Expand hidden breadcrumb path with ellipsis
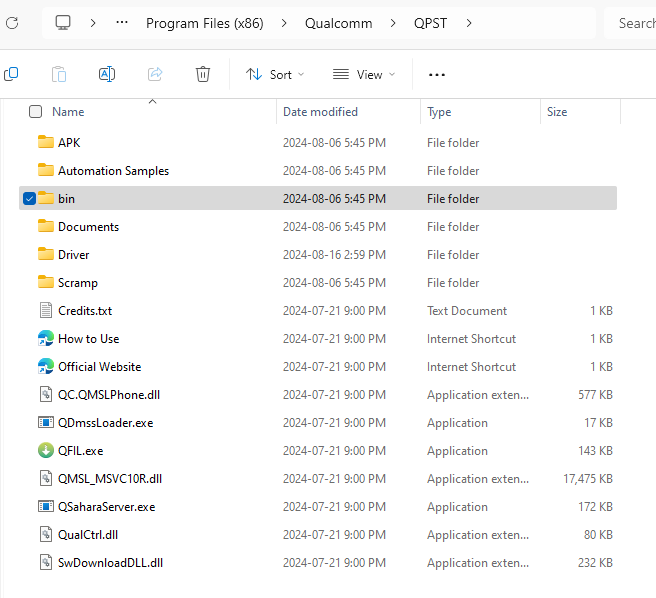656x598 pixels. pyautogui.click(x=122, y=23)
